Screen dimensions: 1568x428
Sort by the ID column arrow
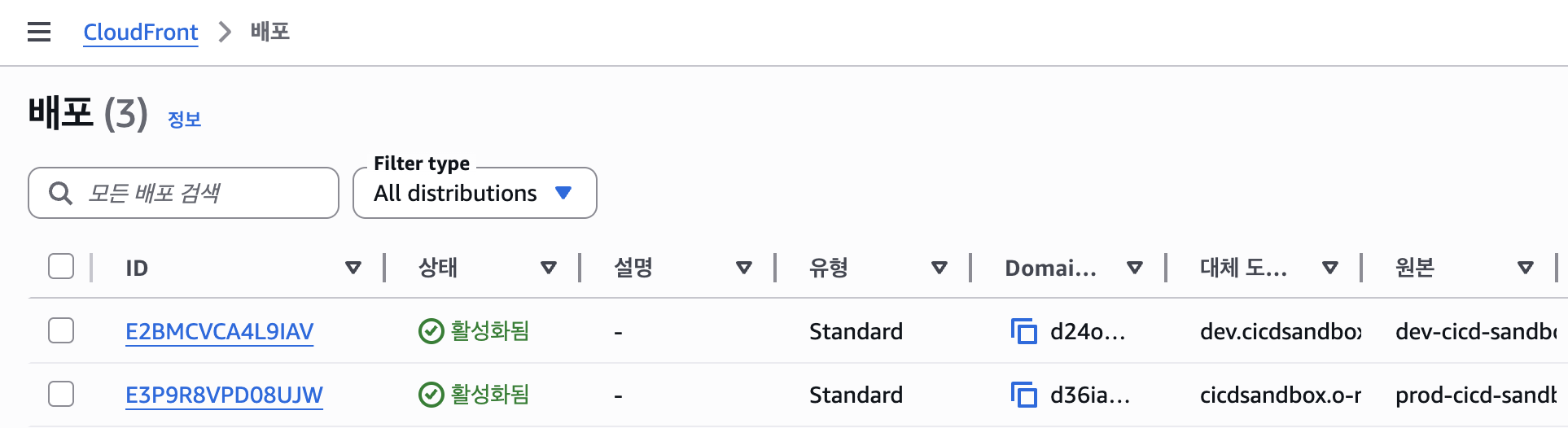click(x=353, y=268)
